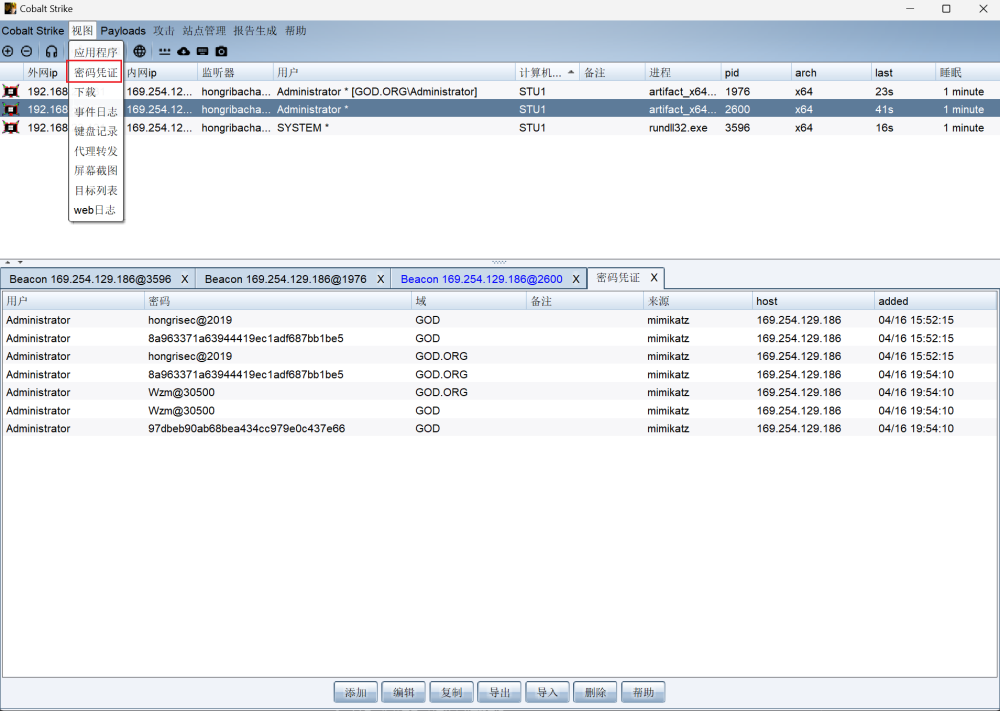Viewport: 1000px width, 711px height.
Task: Sort by the 计算机 column header arrow
Action: click(571, 73)
